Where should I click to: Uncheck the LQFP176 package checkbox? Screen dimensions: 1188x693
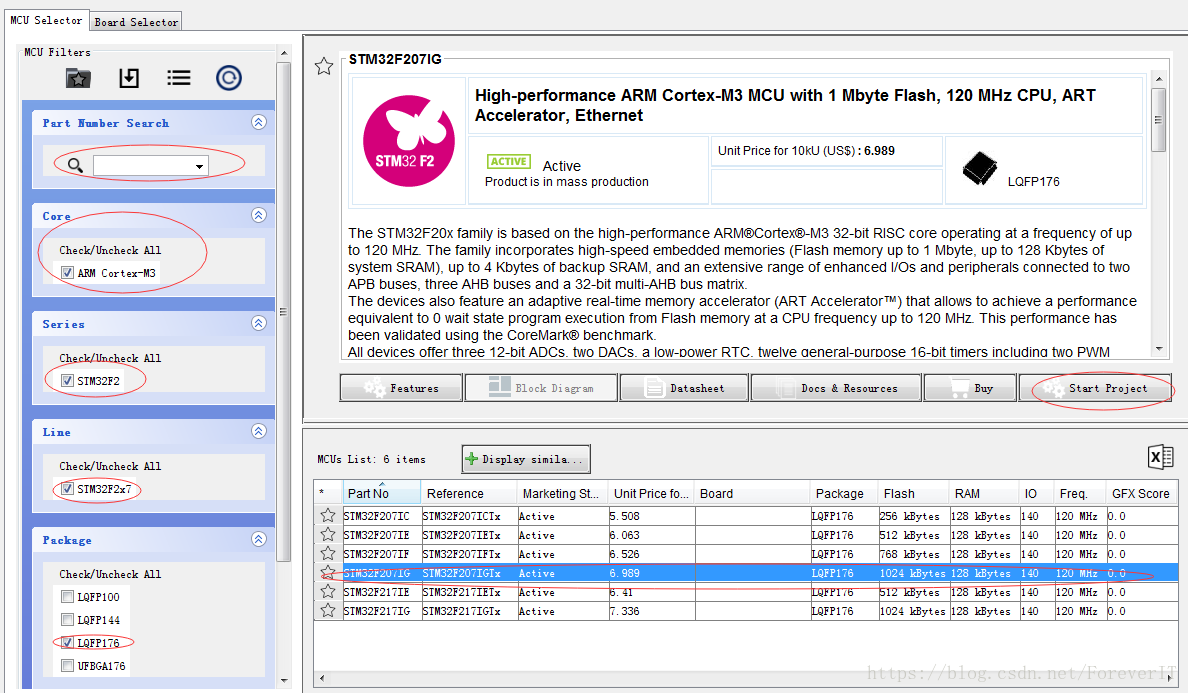coord(67,643)
